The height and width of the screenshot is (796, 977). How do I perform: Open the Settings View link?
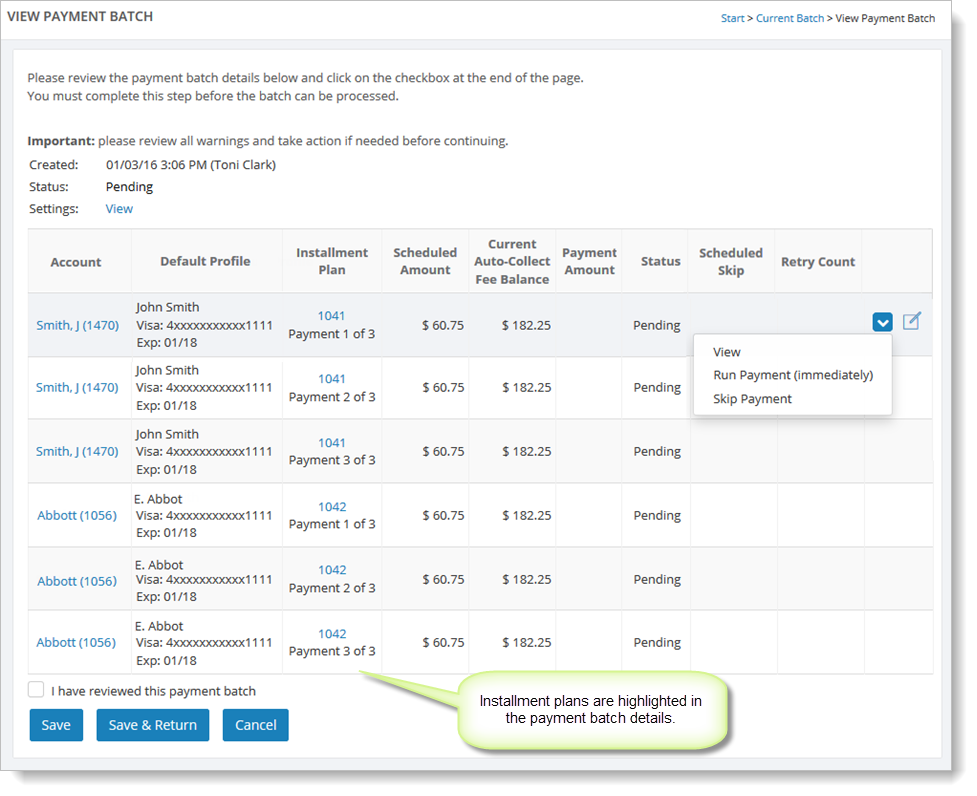(x=119, y=209)
